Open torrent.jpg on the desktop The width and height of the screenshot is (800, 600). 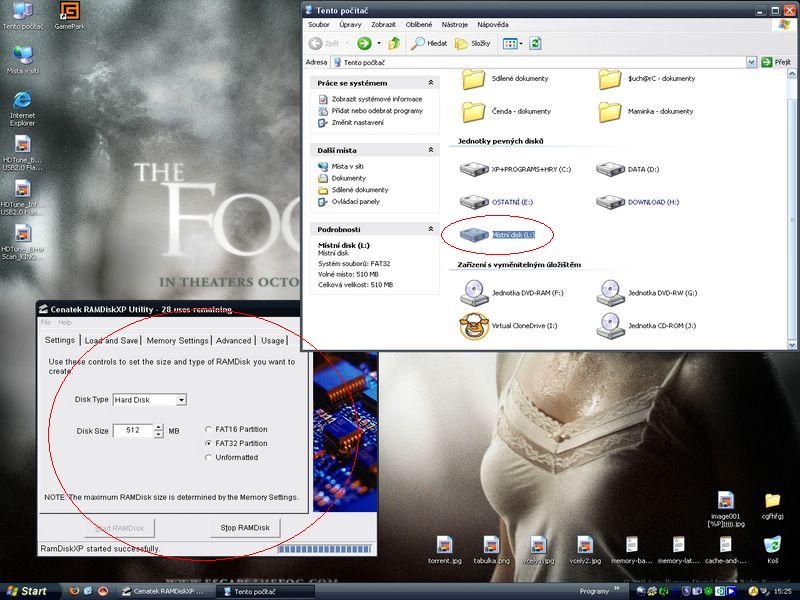pos(444,549)
